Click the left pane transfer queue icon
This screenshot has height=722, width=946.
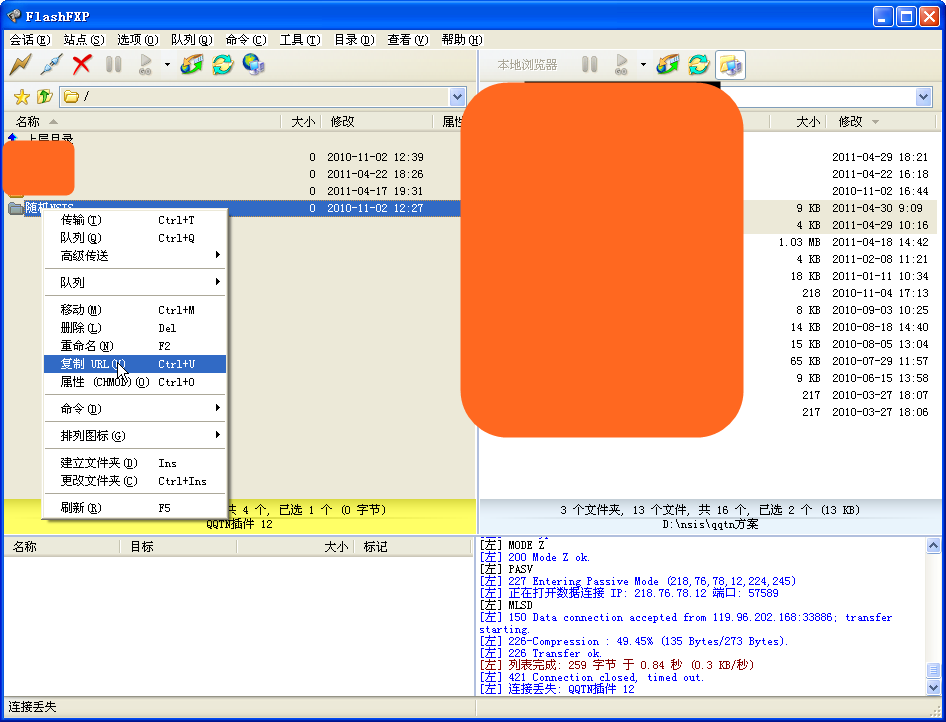tap(192, 65)
